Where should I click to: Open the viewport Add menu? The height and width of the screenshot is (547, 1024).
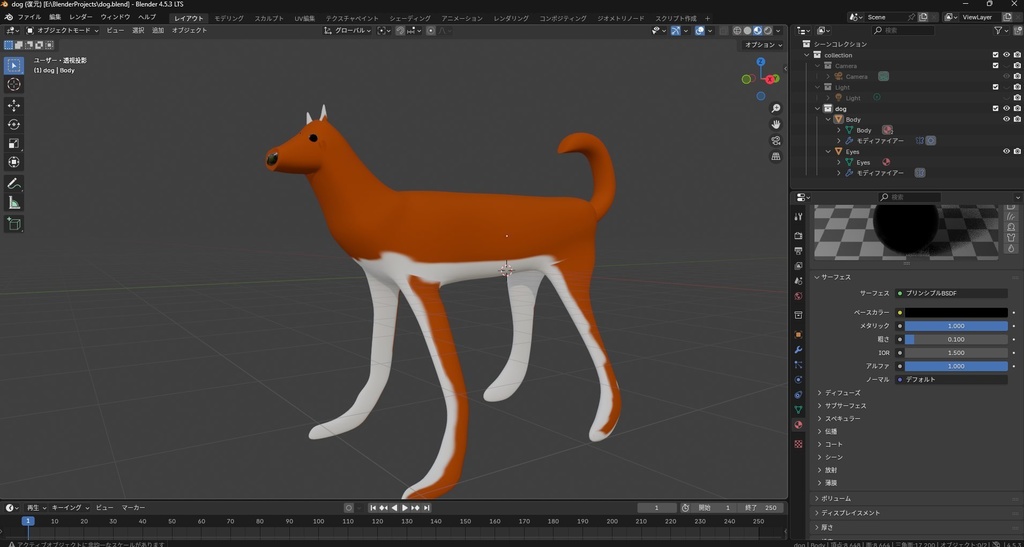tap(158, 31)
